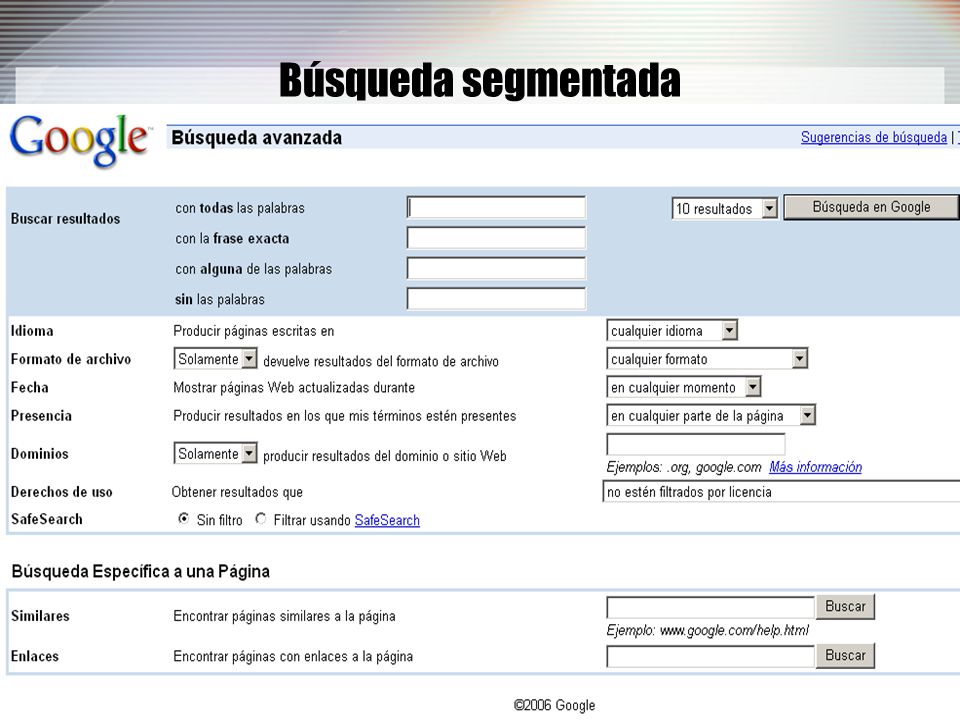Screen dimensions: 960x720
Task: Expand the 'en cualquier momento' dropdown
Action: coord(684,387)
